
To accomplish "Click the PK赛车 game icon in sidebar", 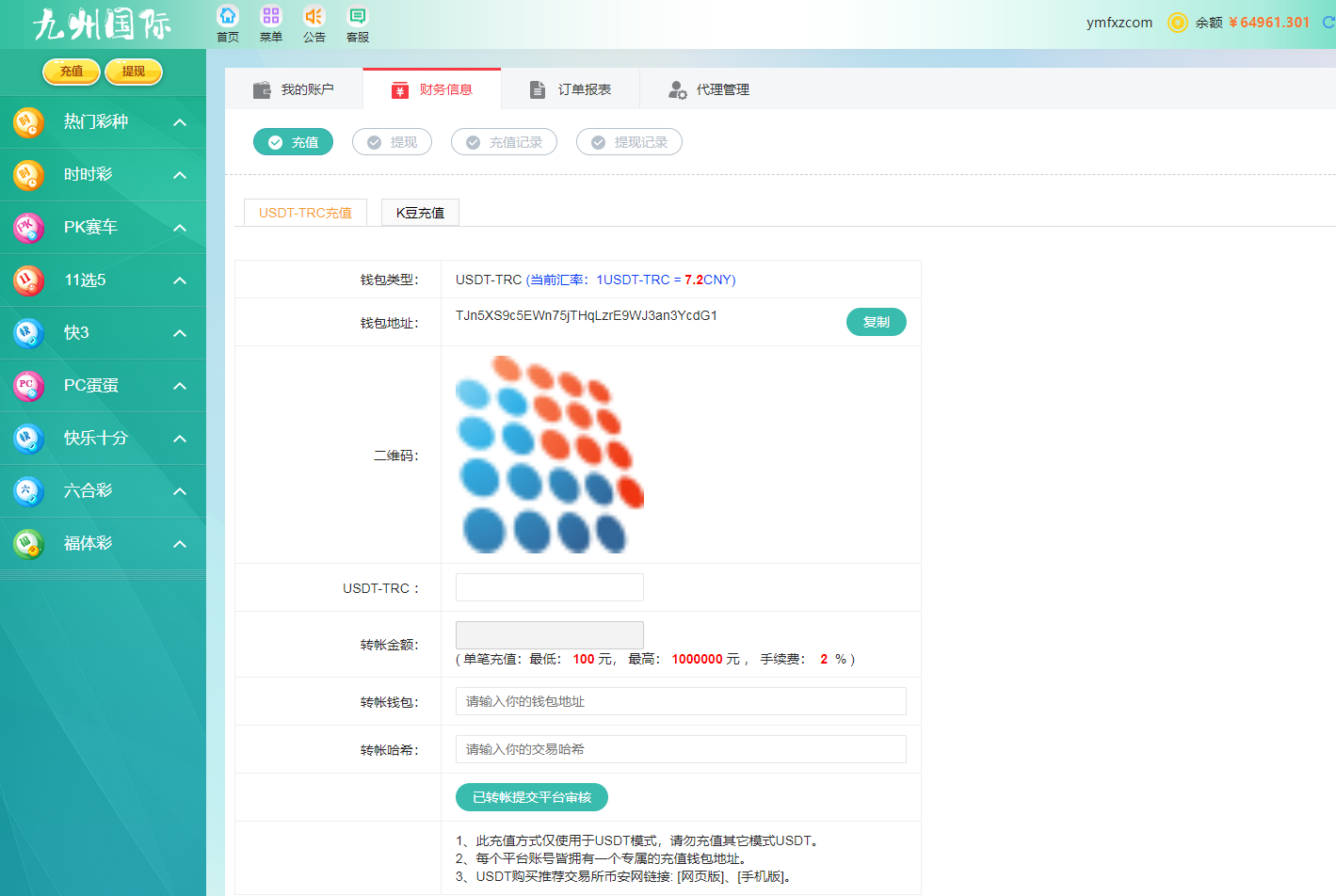I will pyautogui.click(x=28, y=228).
